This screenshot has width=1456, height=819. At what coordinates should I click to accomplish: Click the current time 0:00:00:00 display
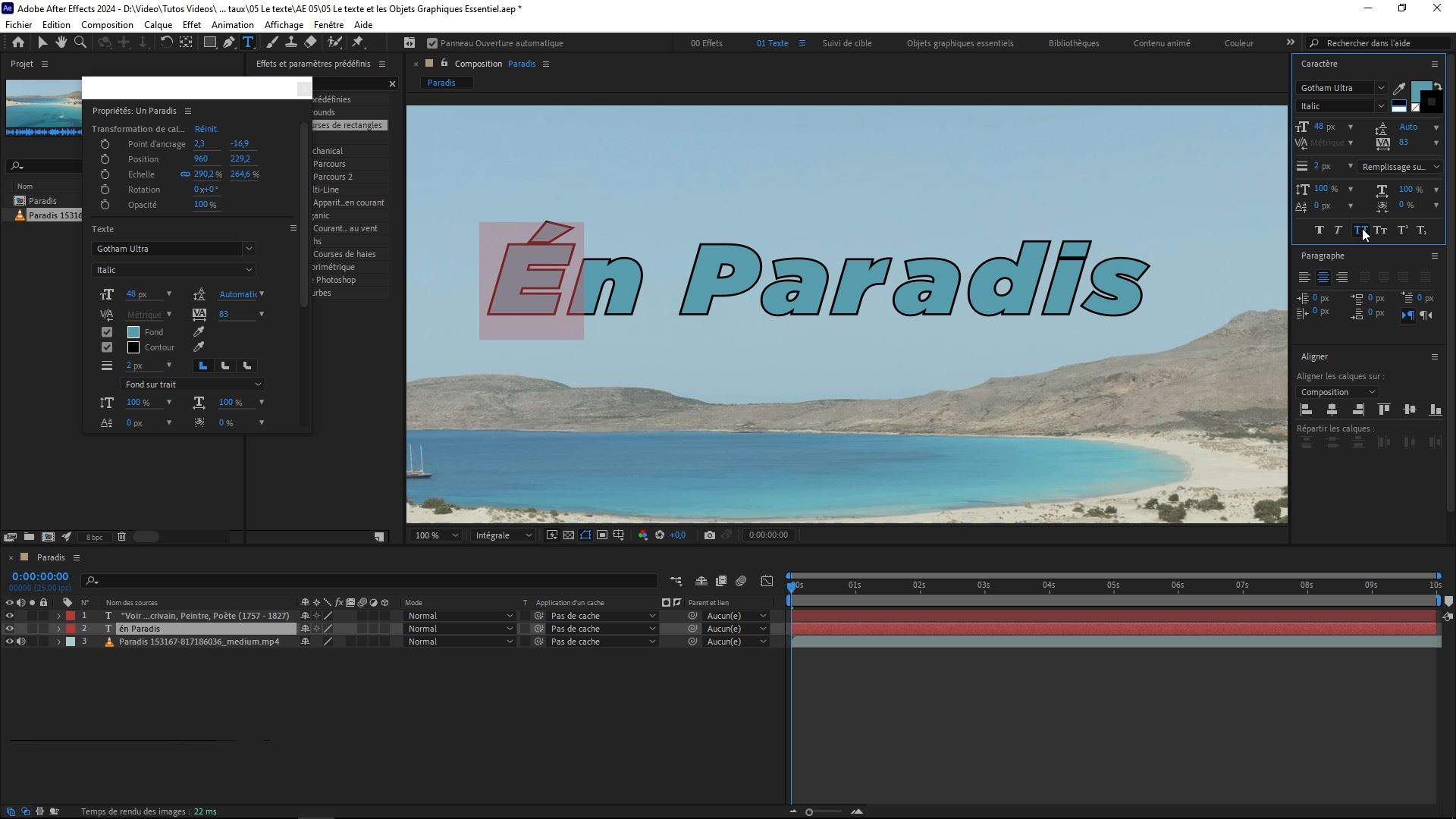click(x=40, y=577)
